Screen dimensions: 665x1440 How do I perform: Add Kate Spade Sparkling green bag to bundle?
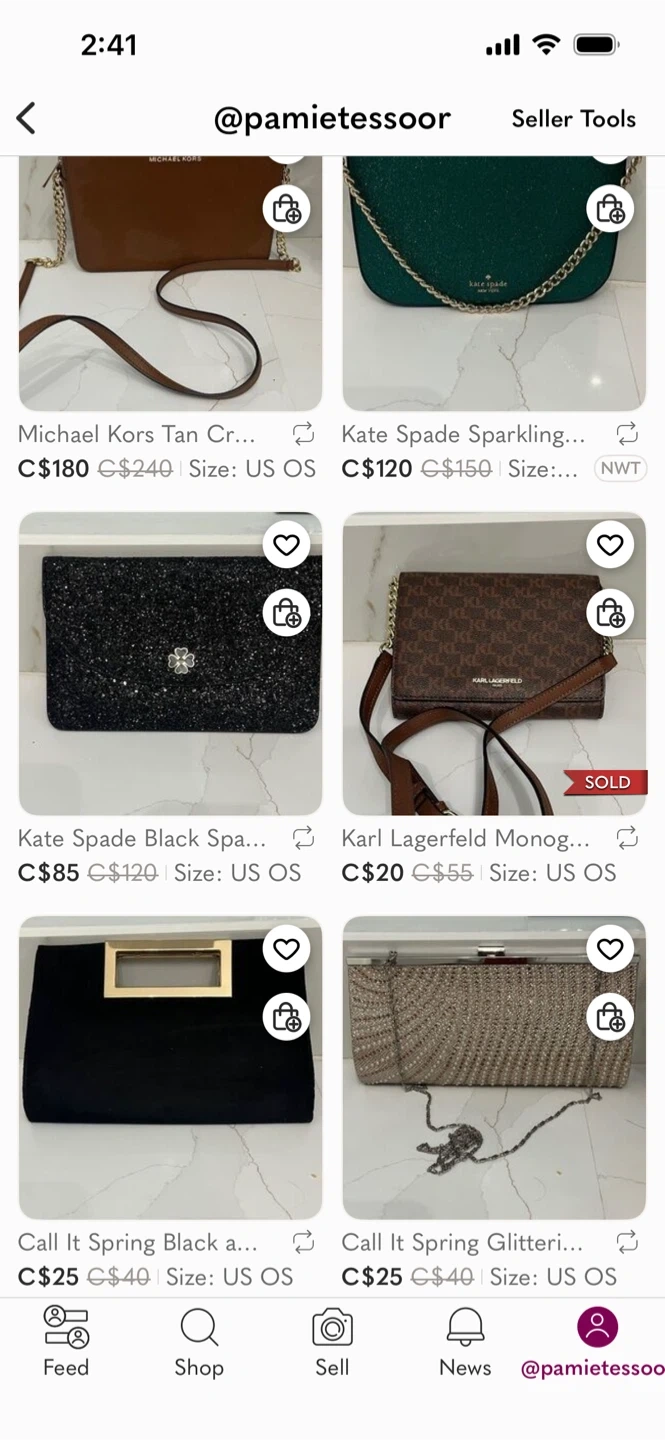pos(610,209)
